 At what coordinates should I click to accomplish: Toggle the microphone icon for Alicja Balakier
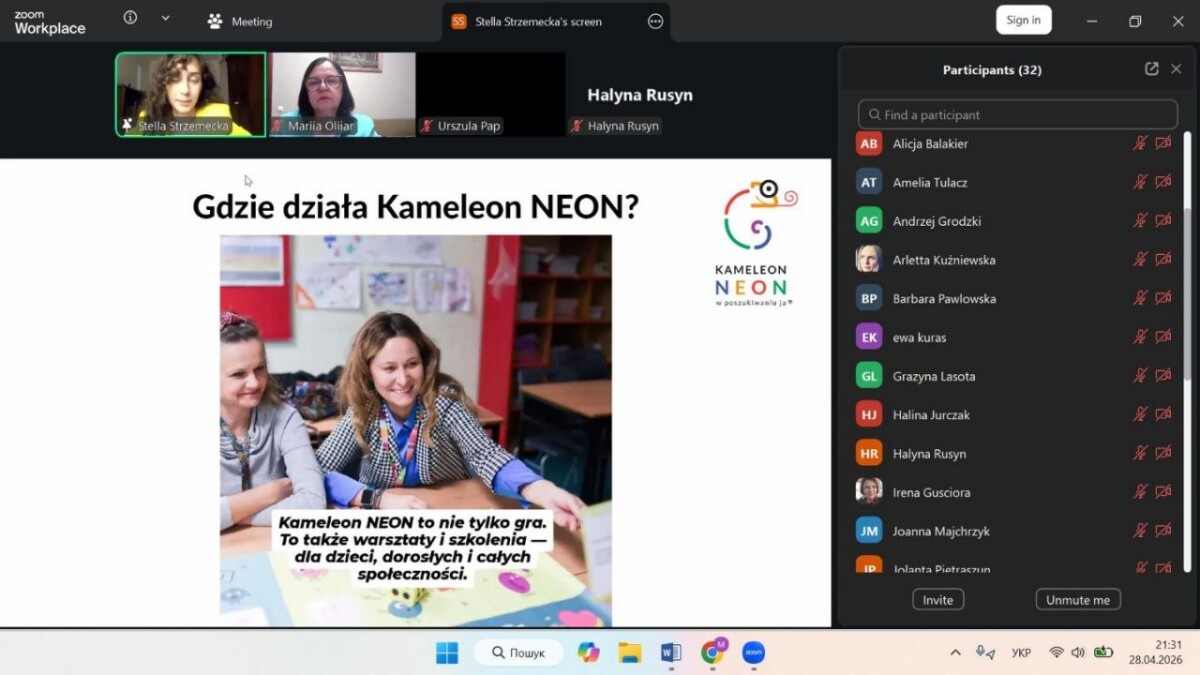pos(1139,144)
